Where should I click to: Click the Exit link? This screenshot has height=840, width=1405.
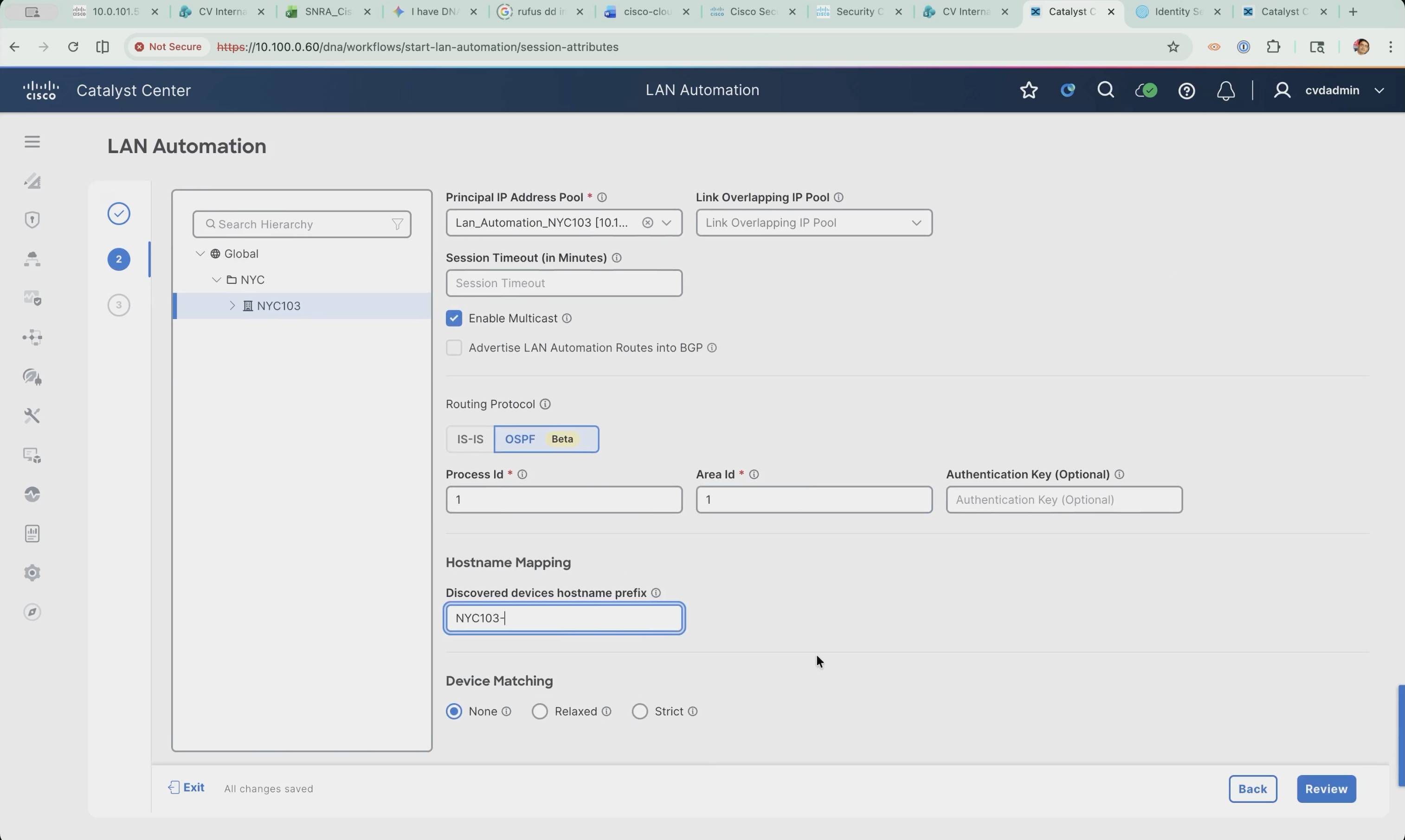coord(186,788)
